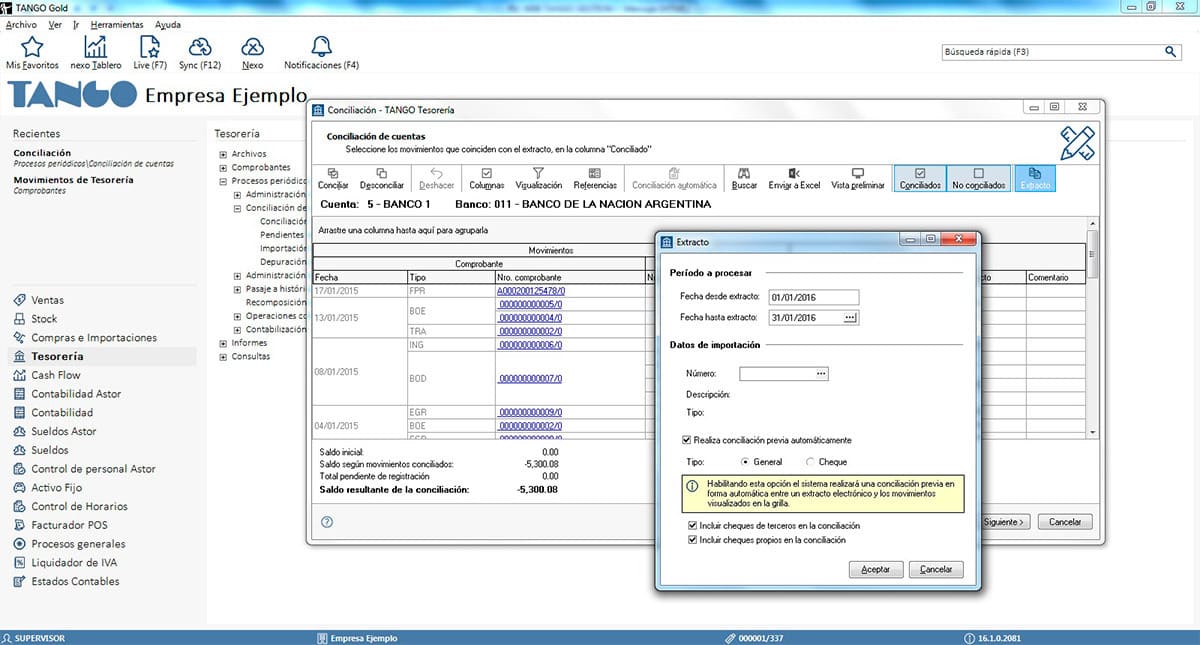This screenshot has width=1200, height=645.
Task: Click help question mark icon in Conciliación window
Action: click(x=327, y=522)
